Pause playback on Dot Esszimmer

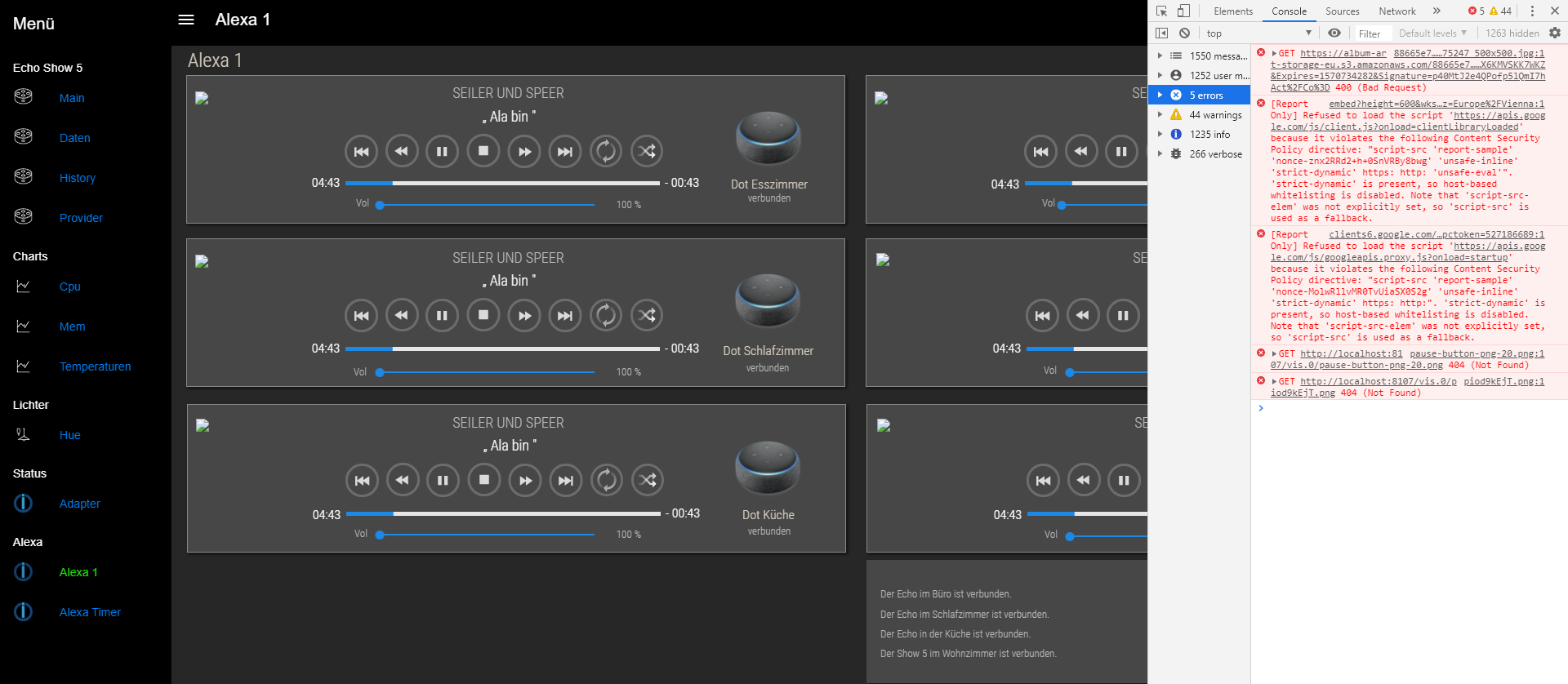442,151
